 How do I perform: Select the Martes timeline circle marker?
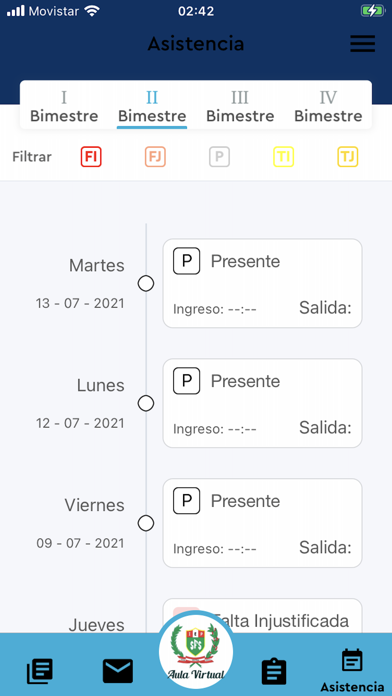[x=146, y=283]
